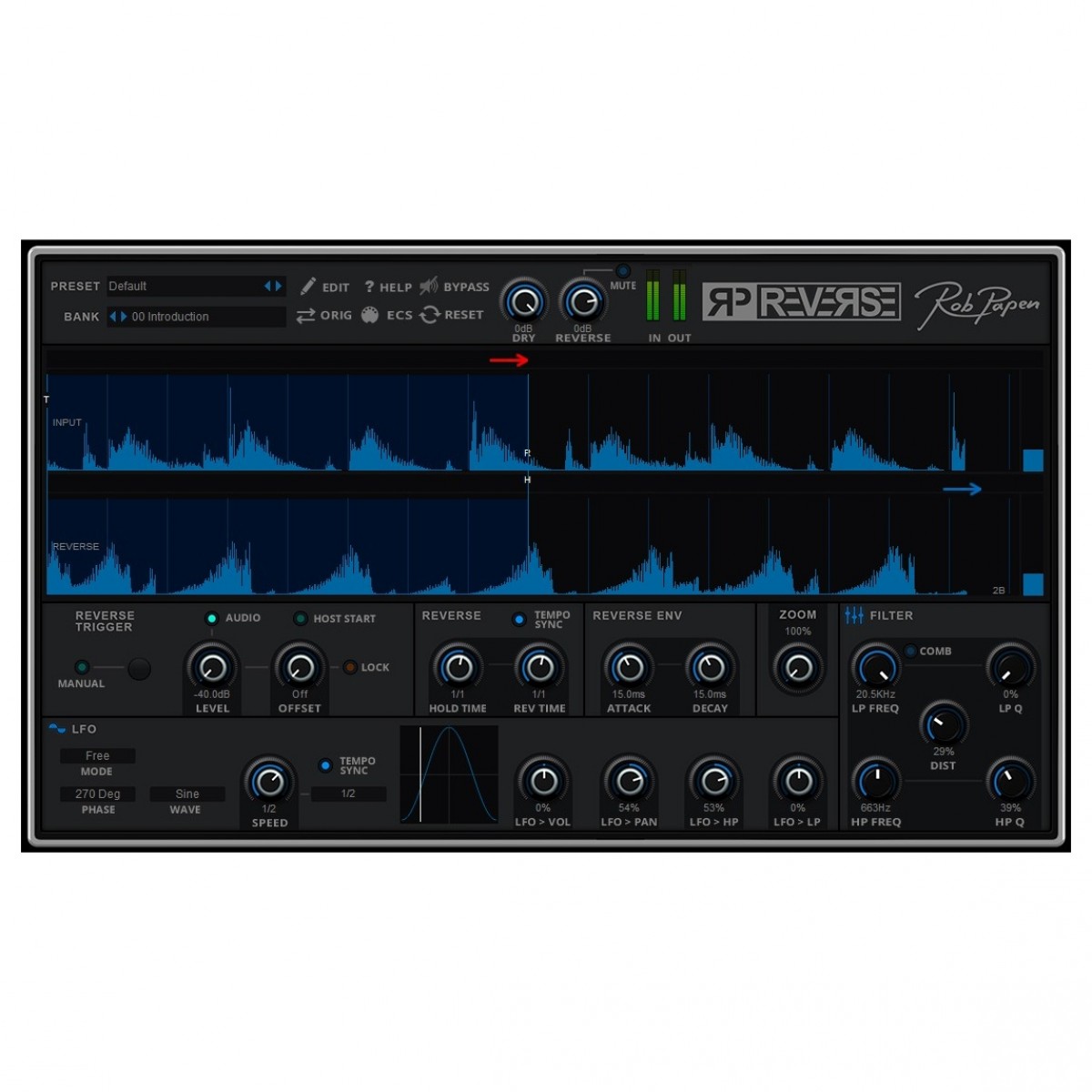Open ECS via the MIDI connector icon
This screenshot has height=1092, width=1092.
pos(369,315)
